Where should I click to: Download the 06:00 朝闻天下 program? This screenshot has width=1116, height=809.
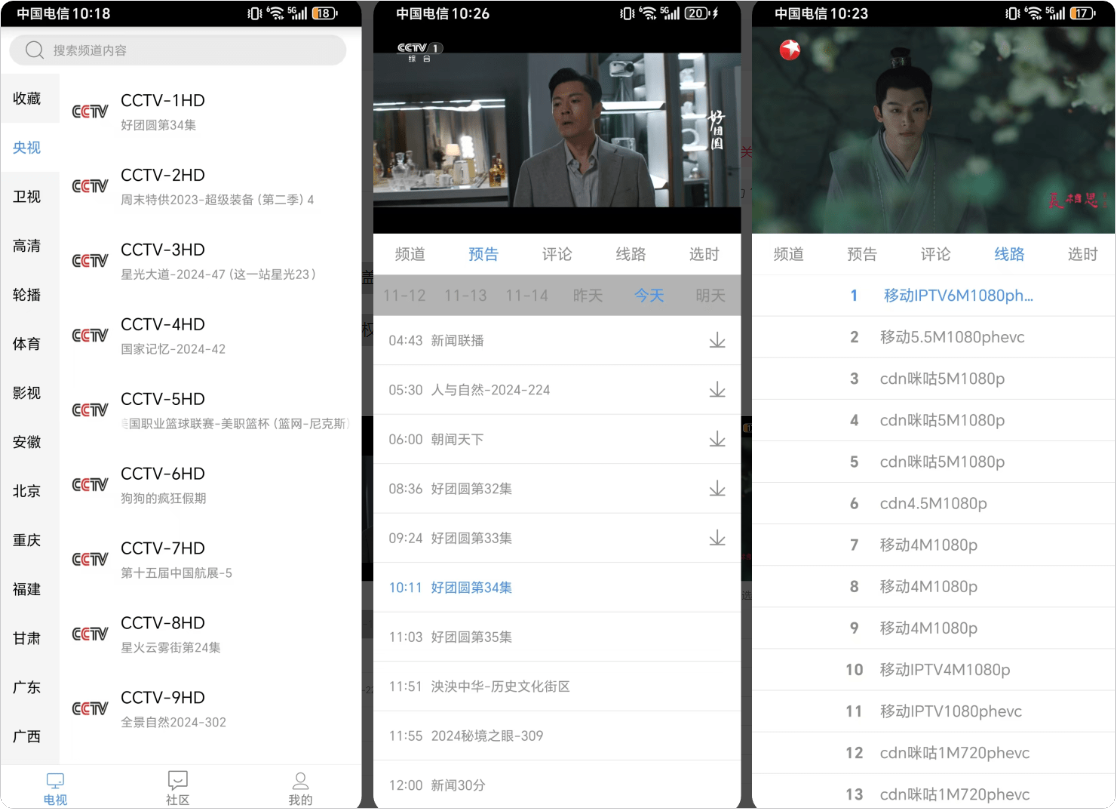tap(717, 440)
